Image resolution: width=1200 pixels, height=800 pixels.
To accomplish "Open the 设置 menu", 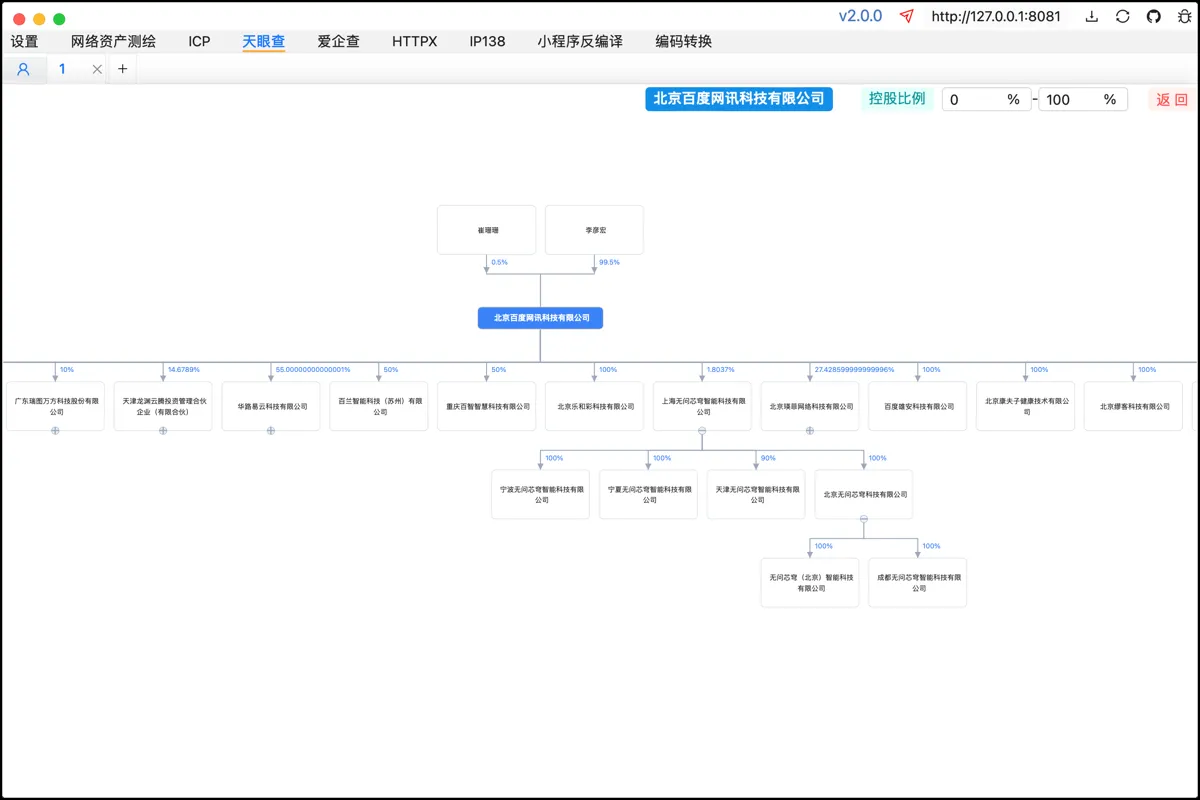I will point(24,42).
